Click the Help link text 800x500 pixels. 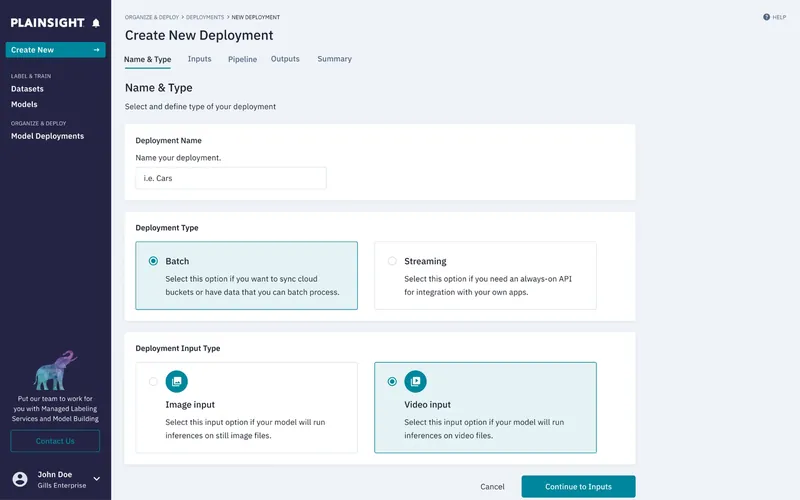click(779, 17)
